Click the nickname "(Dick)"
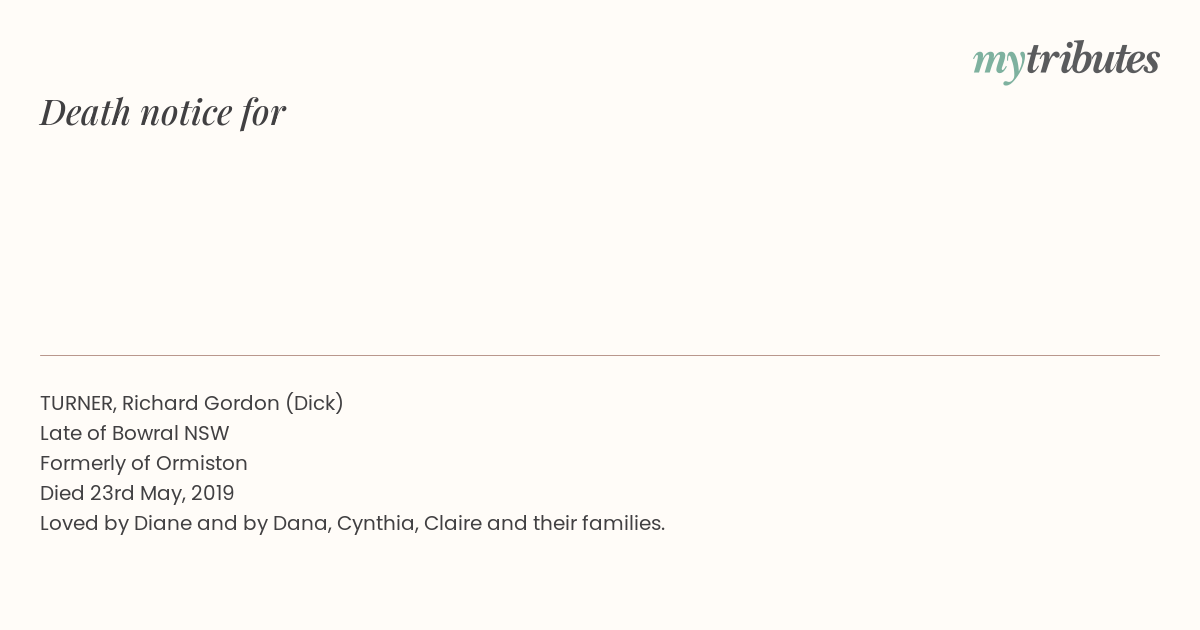The height and width of the screenshot is (630, 1200). 314,403
